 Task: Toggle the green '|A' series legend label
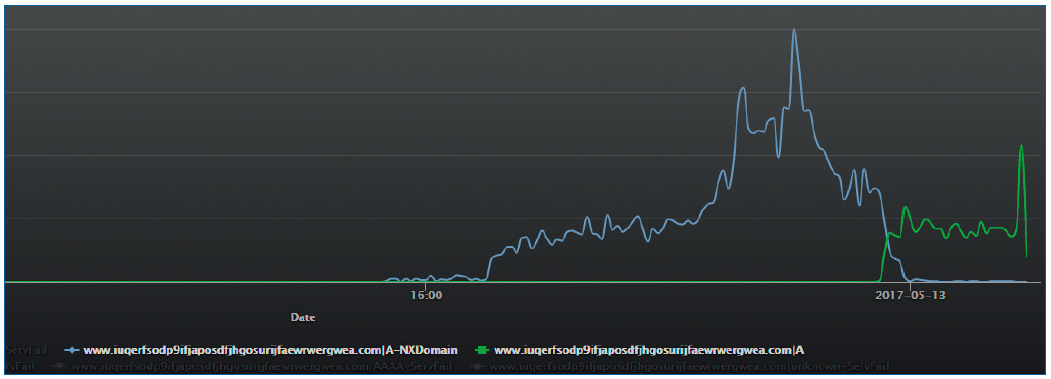click(649, 350)
